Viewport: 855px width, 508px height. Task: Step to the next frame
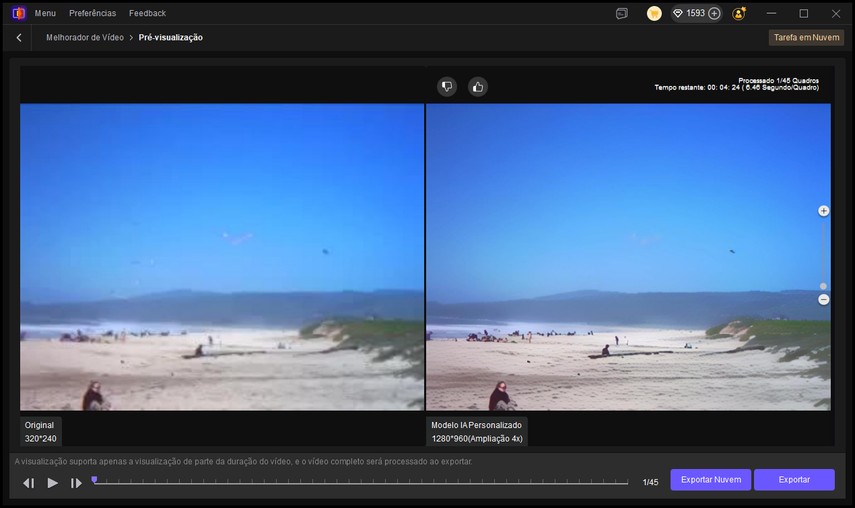pyautogui.click(x=76, y=483)
